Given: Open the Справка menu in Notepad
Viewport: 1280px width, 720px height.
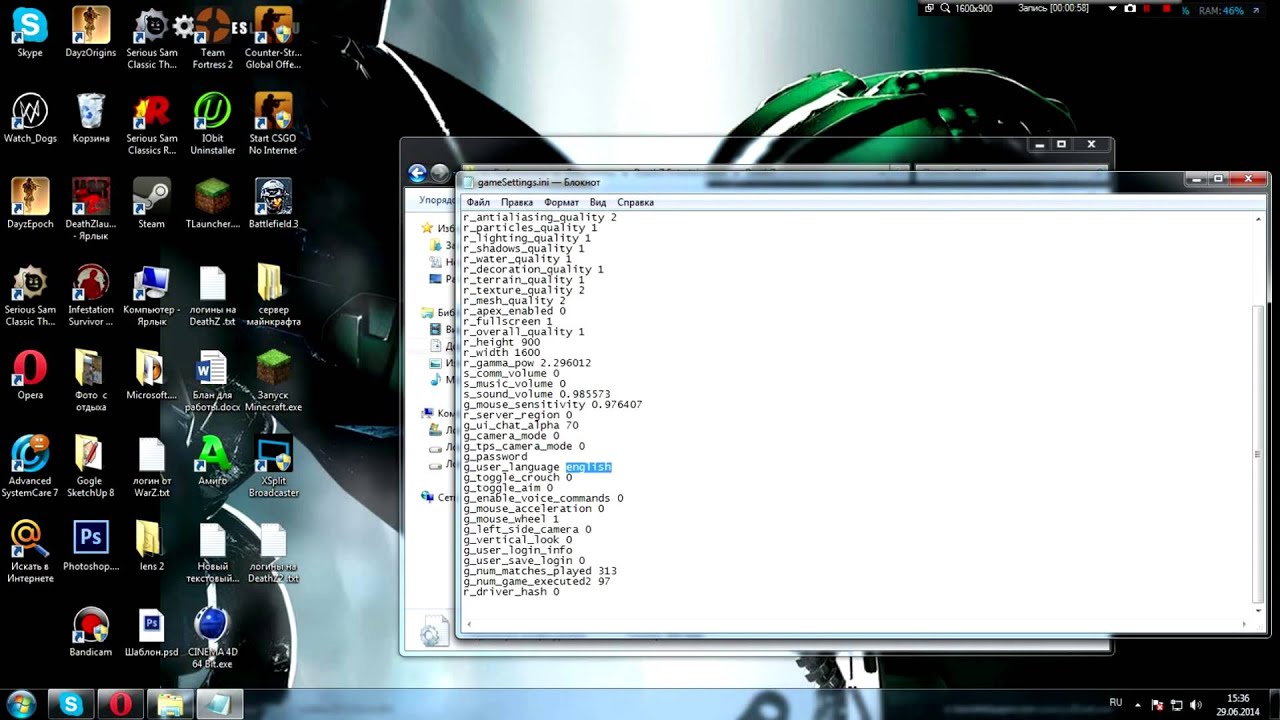Looking at the screenshot, I should coord(635,202).
